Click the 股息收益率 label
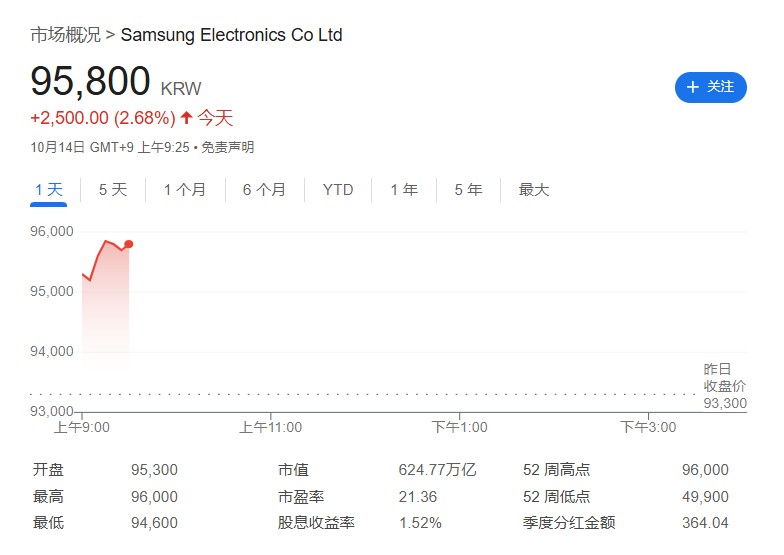Screen dimensions: 784x555 pyautogui.click(x=316, y=523)
